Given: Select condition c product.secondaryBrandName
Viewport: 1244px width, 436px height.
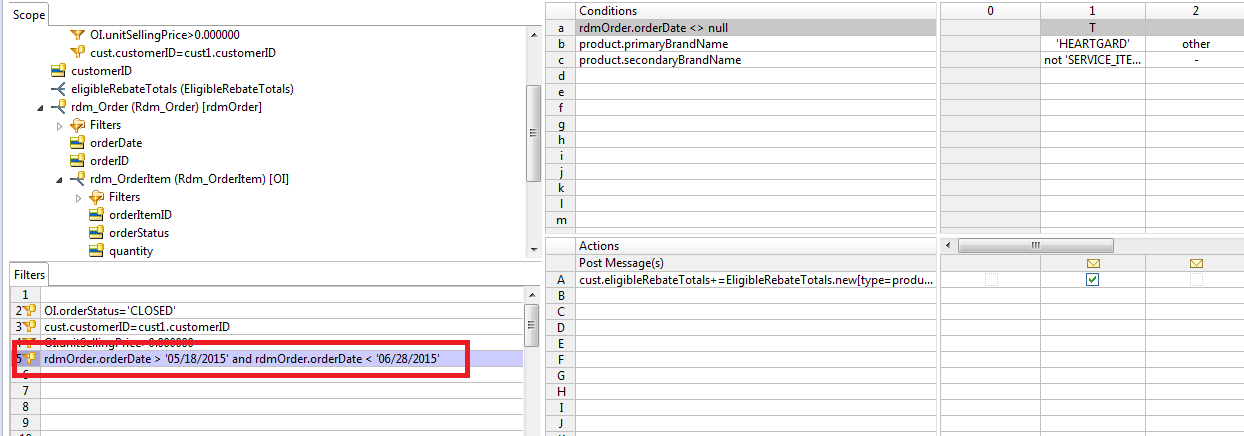Looking at the screenshot, I should coord(757,60).
